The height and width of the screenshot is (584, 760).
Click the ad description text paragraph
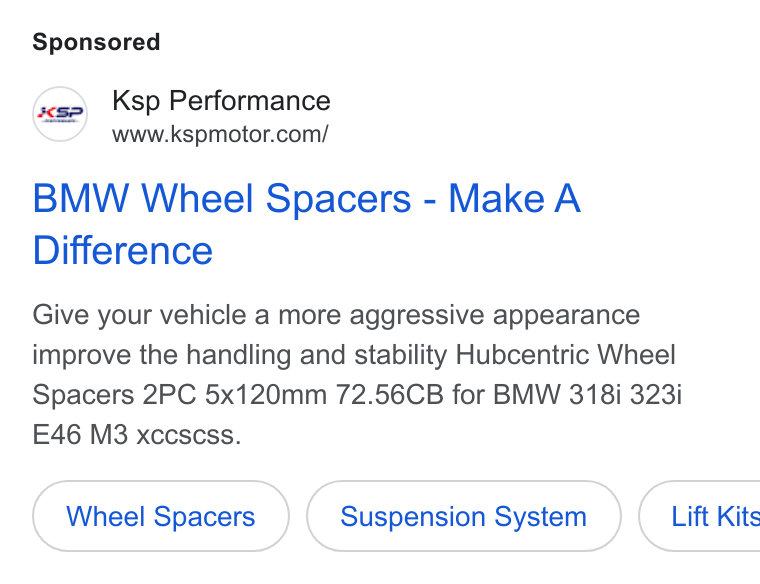[357, 374]
